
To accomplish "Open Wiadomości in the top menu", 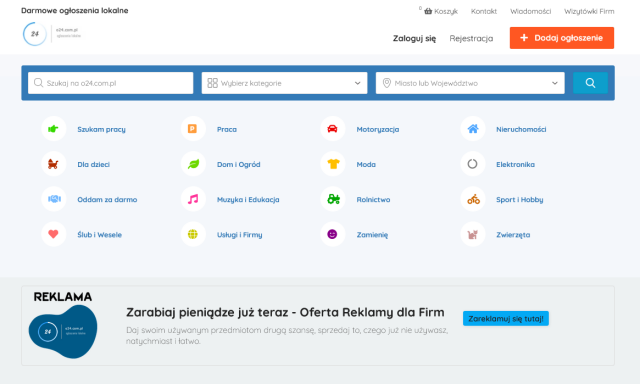I will pyautogui.click(x=531, y=11).
